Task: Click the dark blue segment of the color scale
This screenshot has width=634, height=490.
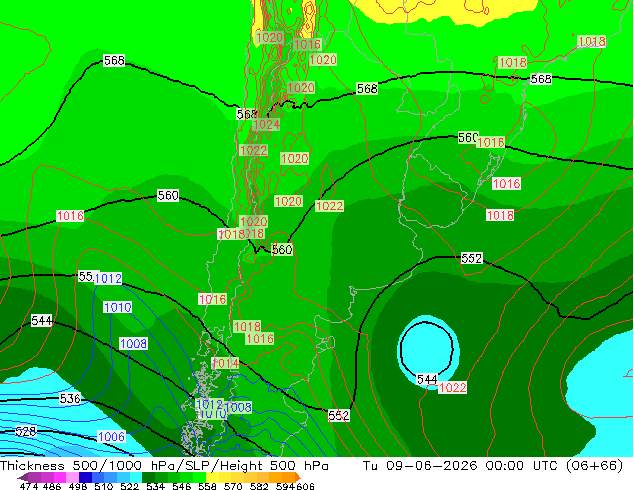Action: [x=85, y=477]
